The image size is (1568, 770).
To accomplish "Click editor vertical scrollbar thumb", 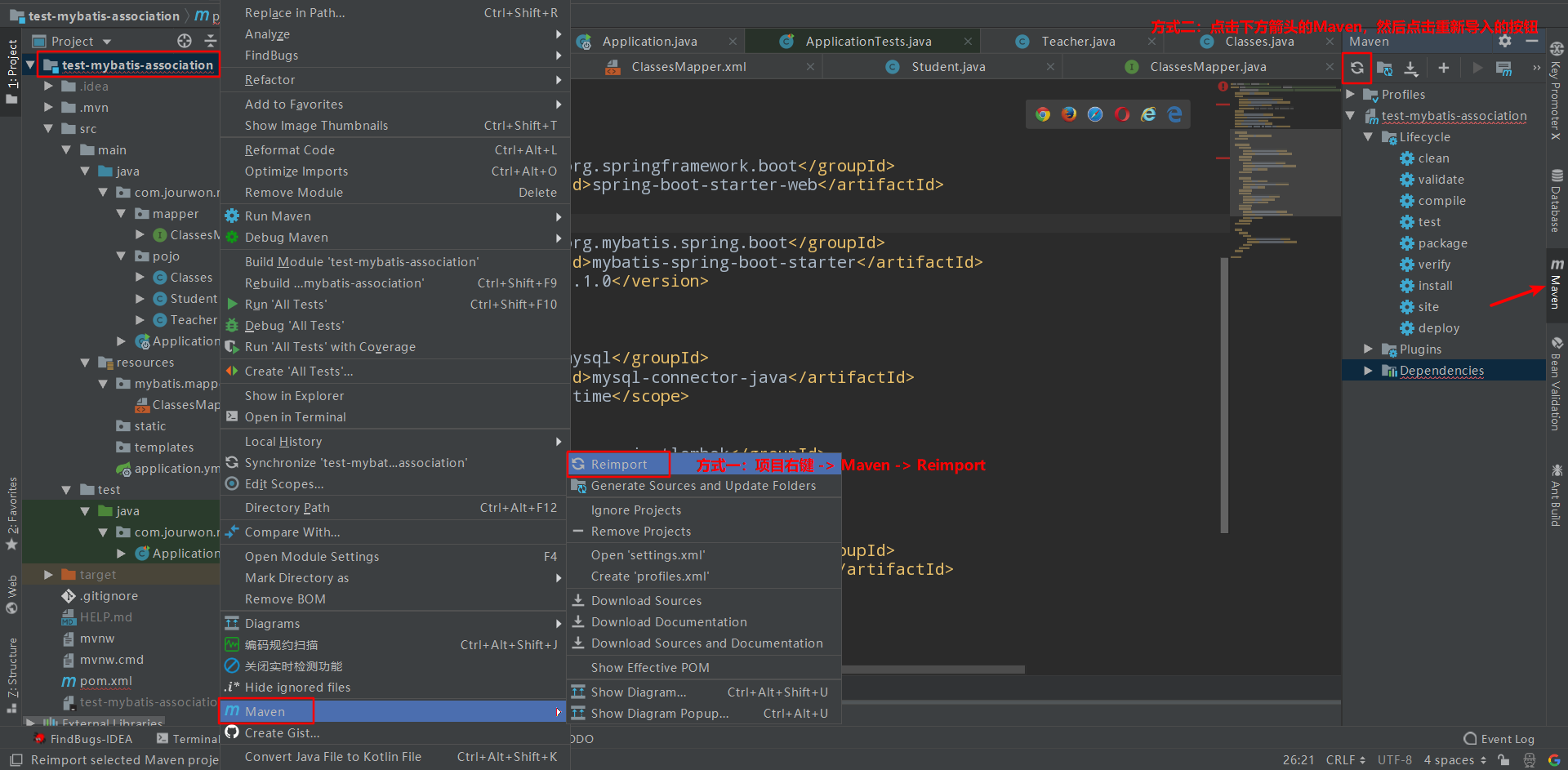I will pos(1224,395).
